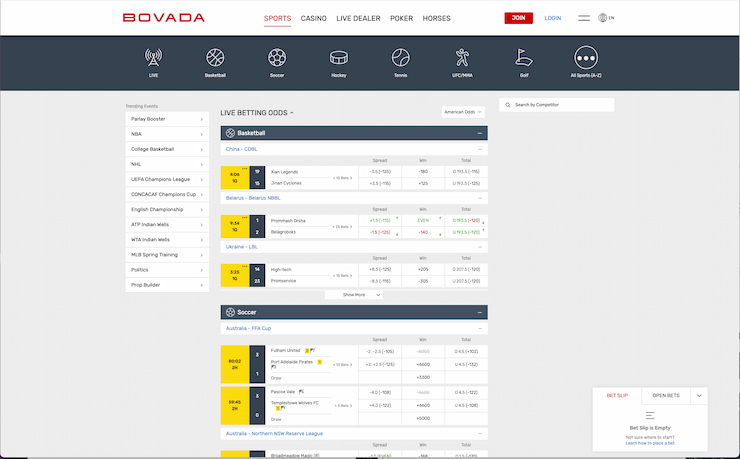Open the LIVE betting icon
Screen dimensions: 740x459
pos(154,58)
